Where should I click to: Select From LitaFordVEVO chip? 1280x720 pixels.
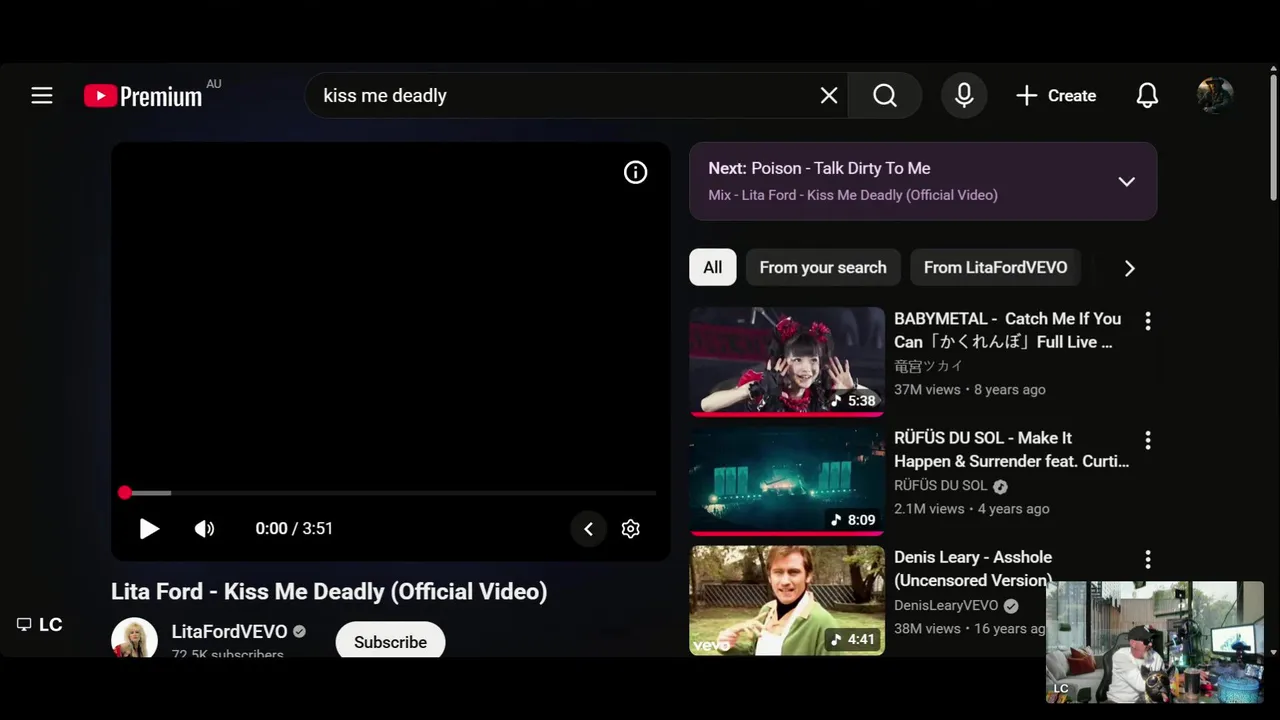[996, 268]
